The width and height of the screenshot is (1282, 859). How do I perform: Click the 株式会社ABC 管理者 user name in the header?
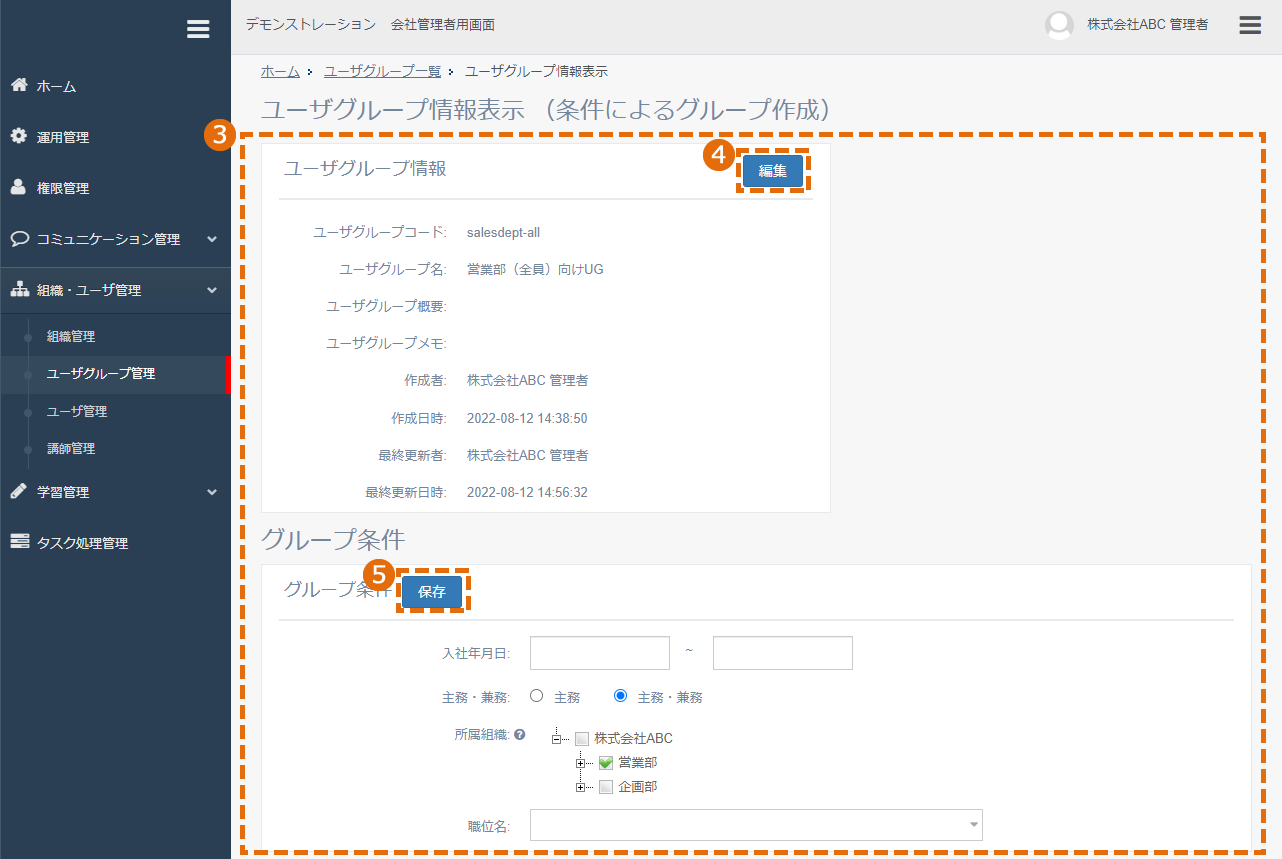click(1148, 25)
